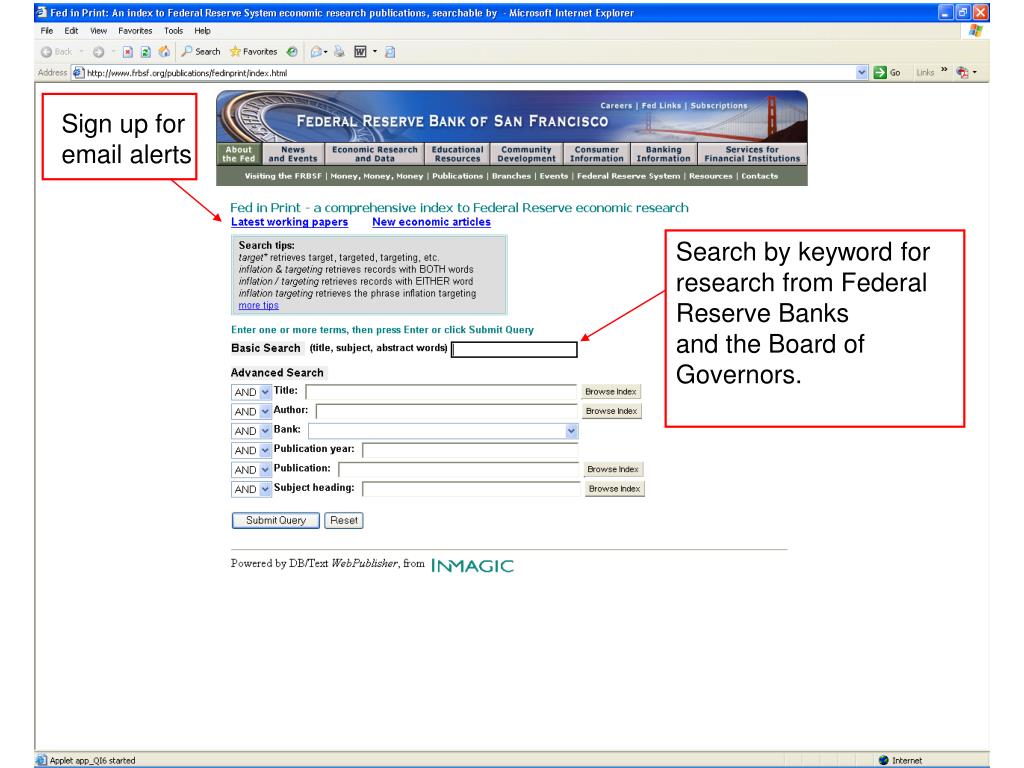Open the File menu

[x=47, y=31]
